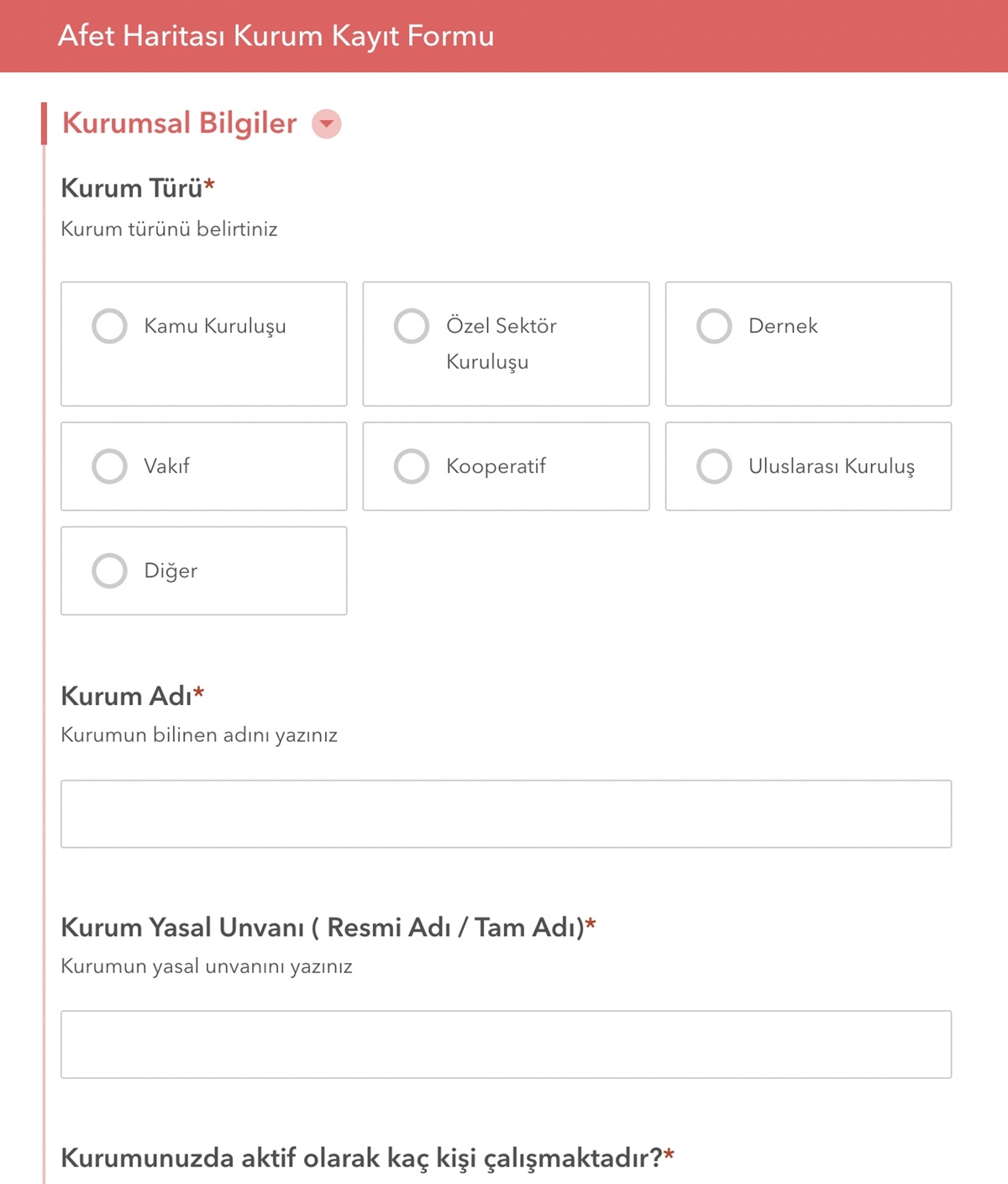Click the Kurum Yasal Unvanı input box
Image resolution: width=1008 pixels, height=1184 pixels.
coord(506,1045)
